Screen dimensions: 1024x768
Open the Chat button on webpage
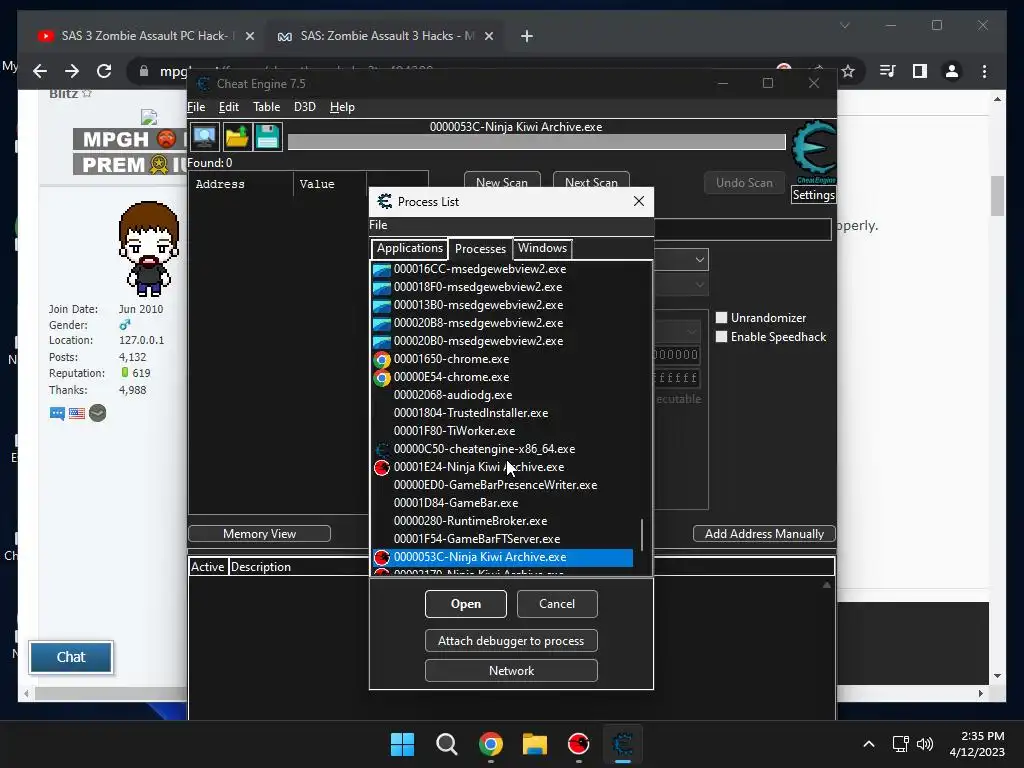click(x=71, y=657)
